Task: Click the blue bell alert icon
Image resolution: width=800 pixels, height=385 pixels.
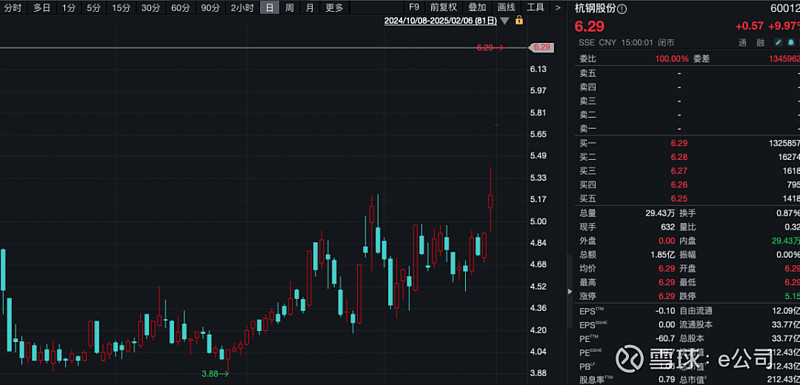Action: (791, 43)
